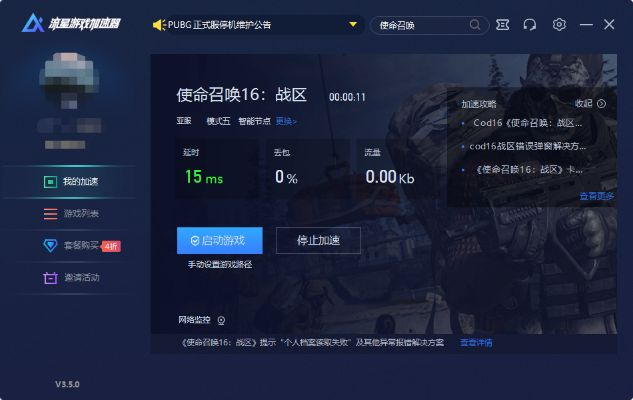This screenshot has width=633, height=400.
Task: Click 查看更多 link in guide panel
Action: tap(597, 196)
